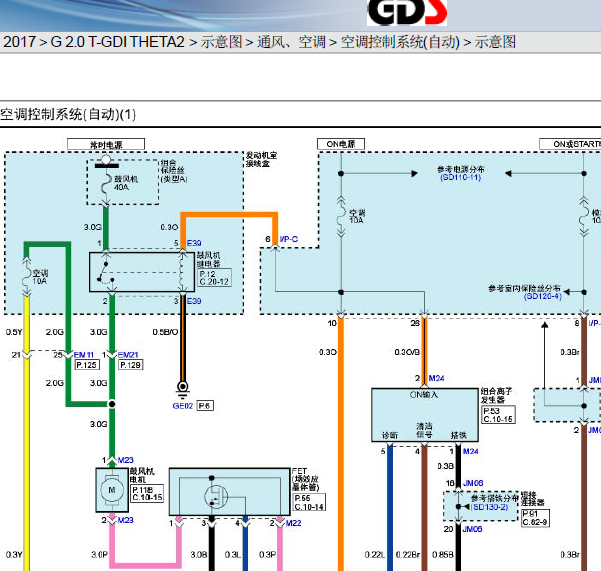The height and width of the screenshot is (571, 601).
Task: Follow the (SD130-2) ground distribution reference
Action: (489, 507)
